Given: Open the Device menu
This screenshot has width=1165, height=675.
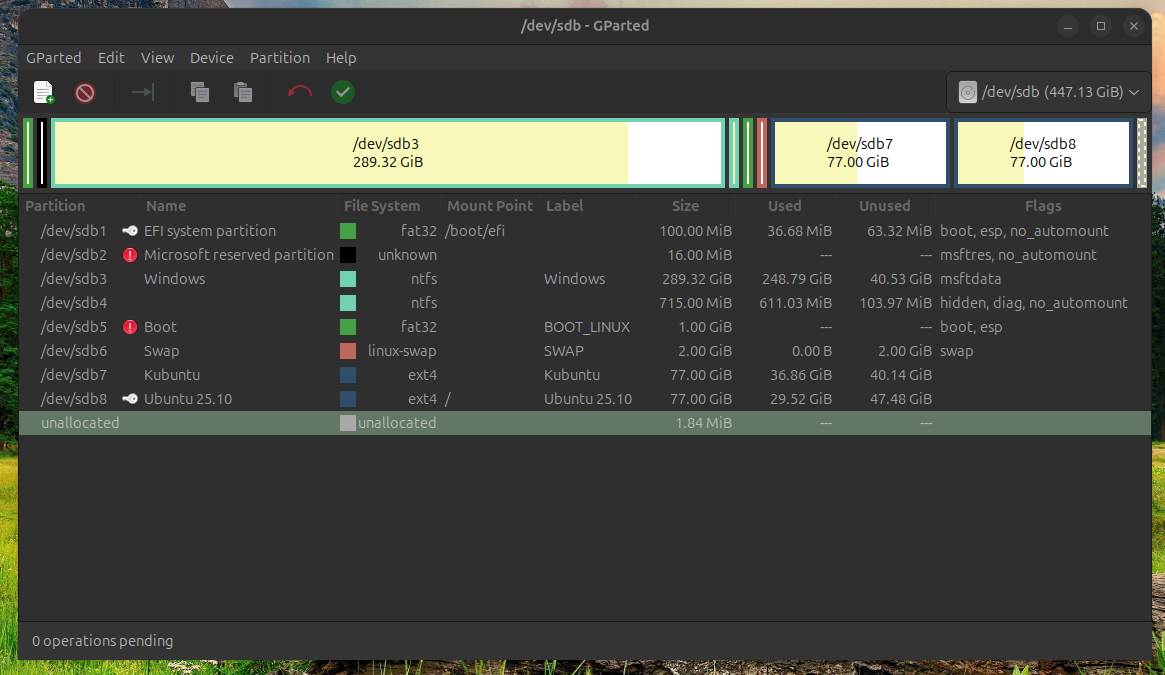Looking at the screenshot, I should tap(211, 58).
